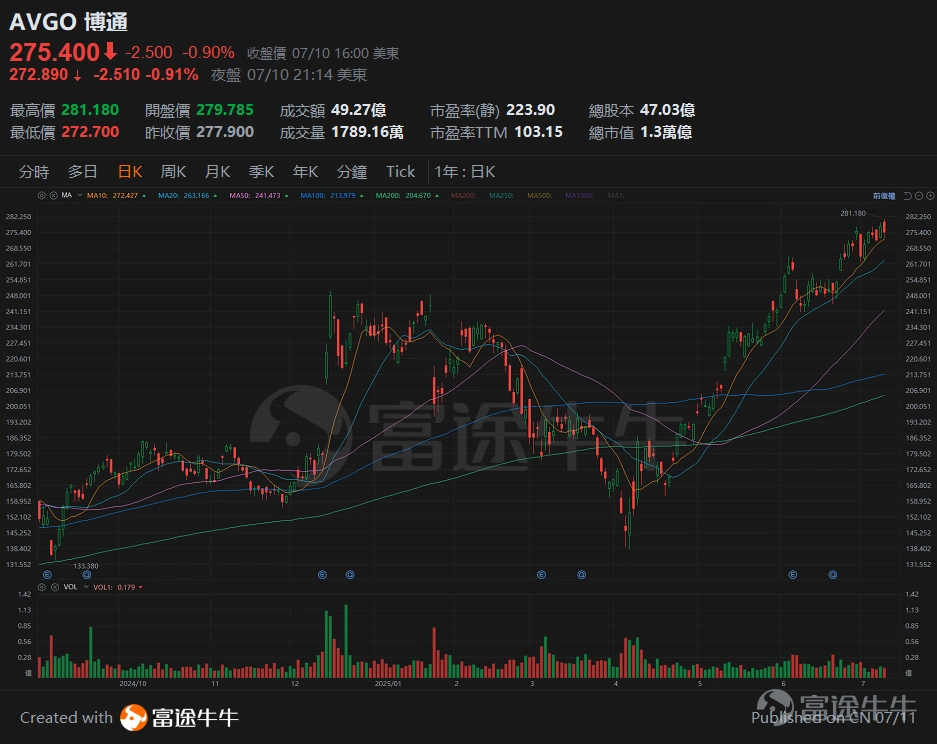This screenshot has width=937, height=744.
Task: Zoom in on the chart with plus icon
Action: click(x=930, y=196)
